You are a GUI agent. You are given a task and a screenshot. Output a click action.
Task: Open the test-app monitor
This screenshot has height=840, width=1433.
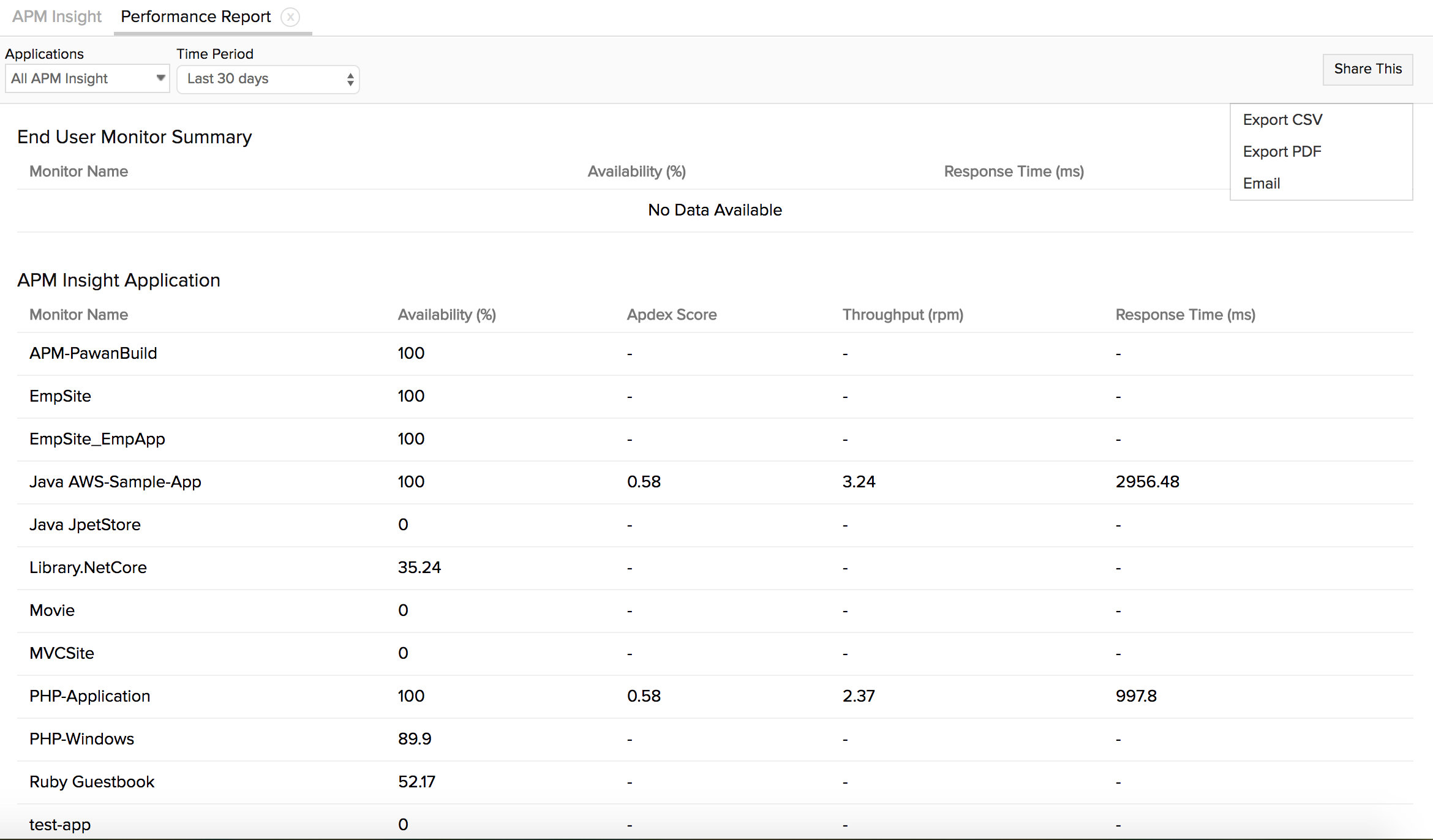59,825
